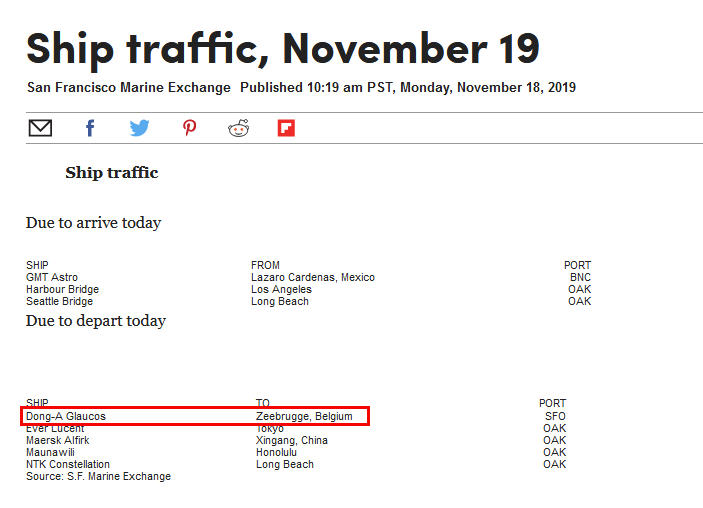Share article on Twitter
Viewport: 703px width, 508px height.
pyautogui.click(x=139, y=128)
